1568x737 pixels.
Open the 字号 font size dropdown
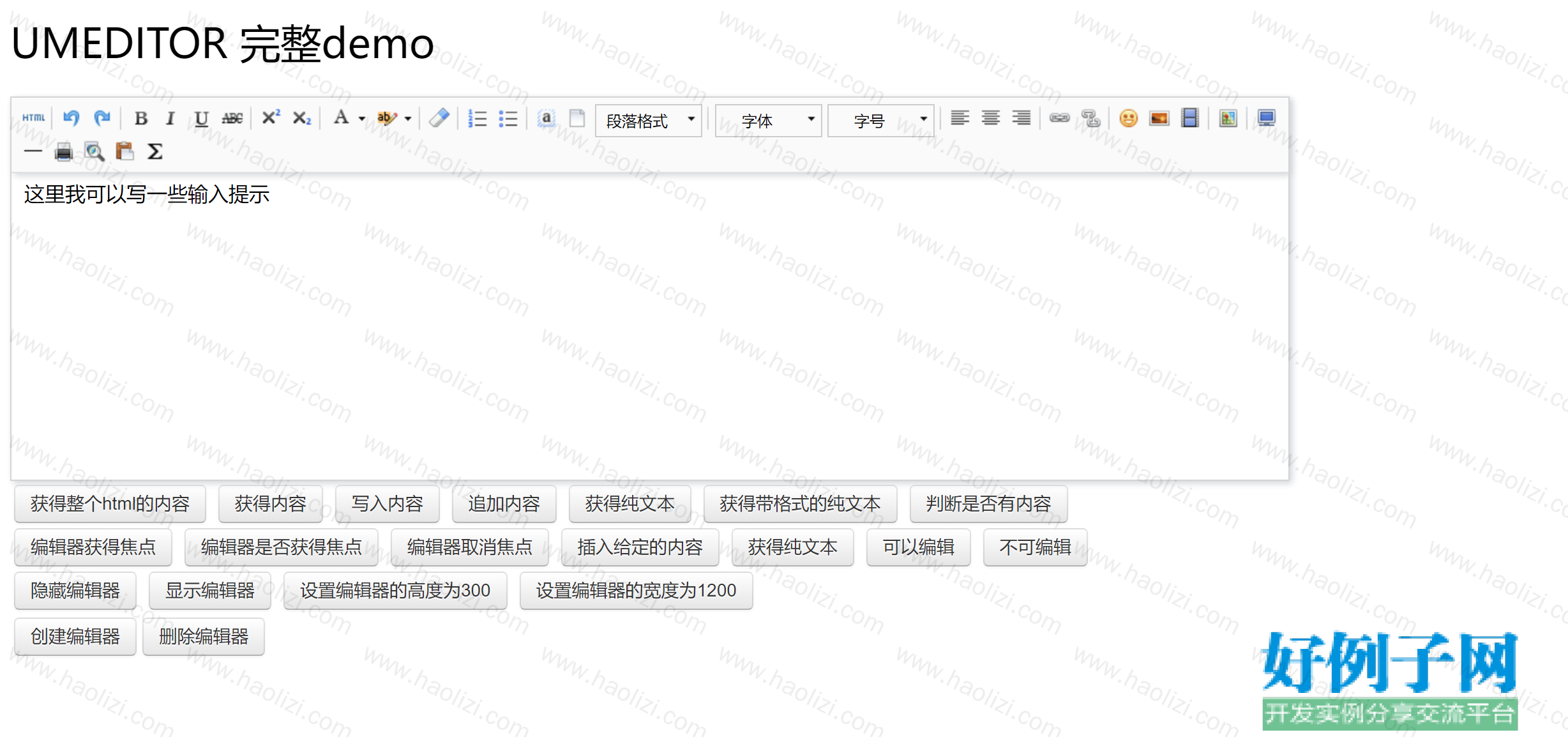click(881, 121)
